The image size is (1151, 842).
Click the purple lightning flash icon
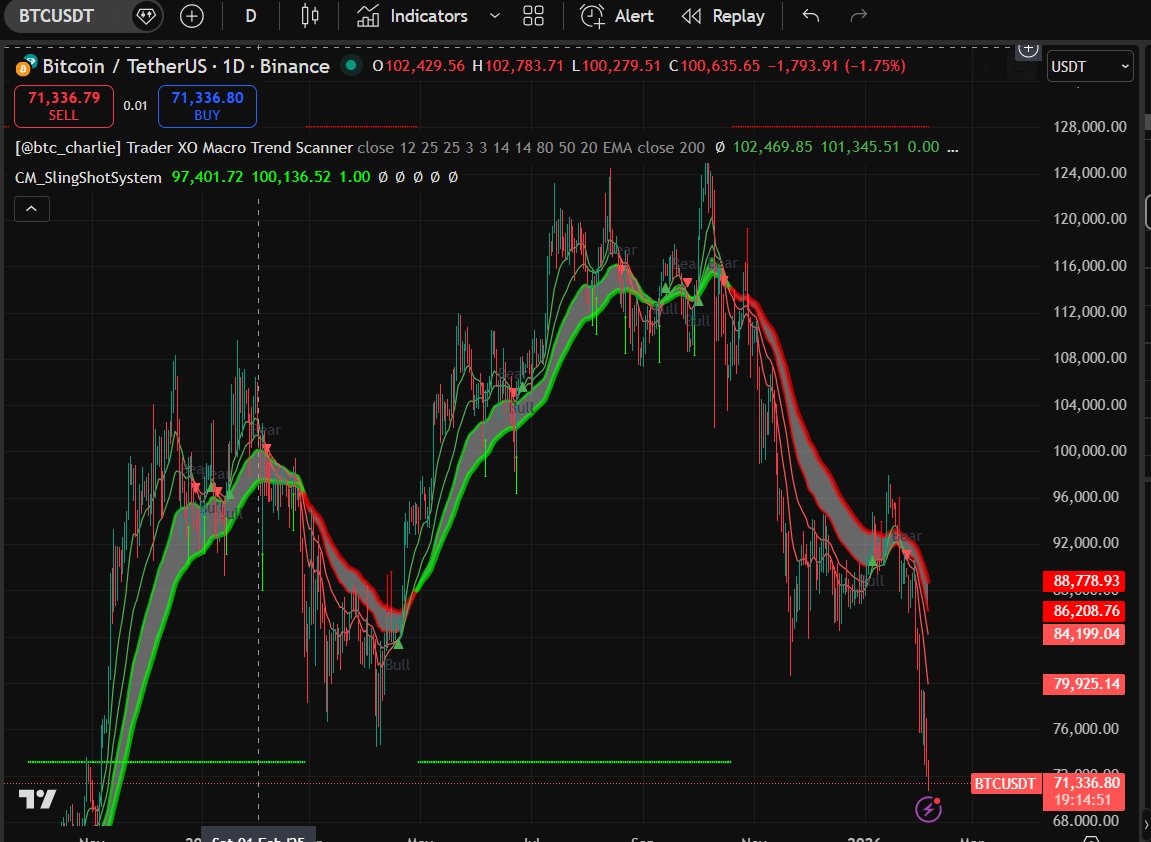pos(929,809)
